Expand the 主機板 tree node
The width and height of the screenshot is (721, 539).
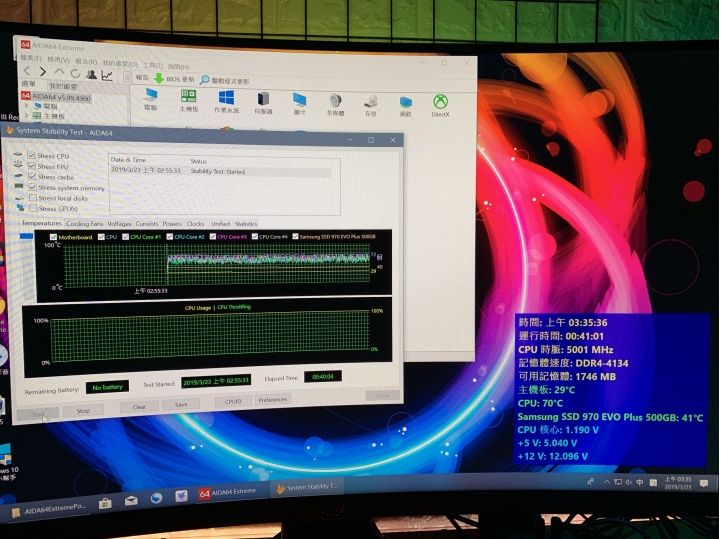click(x=26, y=115)
